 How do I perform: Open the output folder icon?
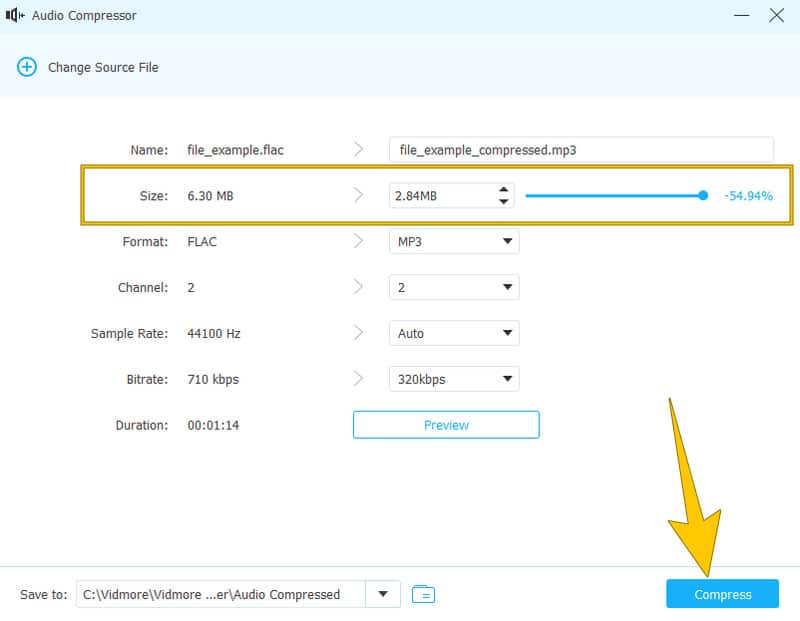(424, 594)
